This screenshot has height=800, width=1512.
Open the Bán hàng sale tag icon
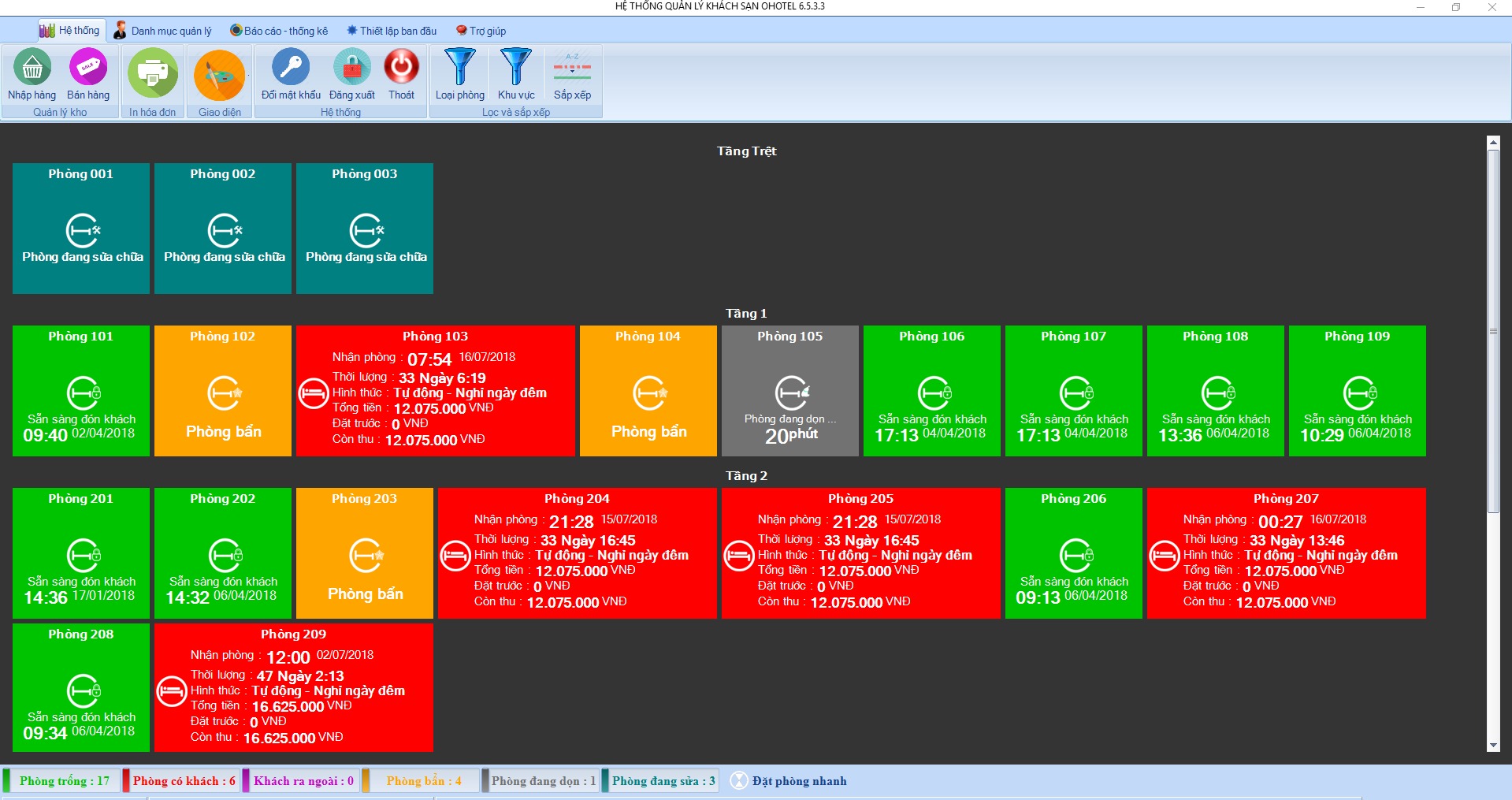(88, 68)
